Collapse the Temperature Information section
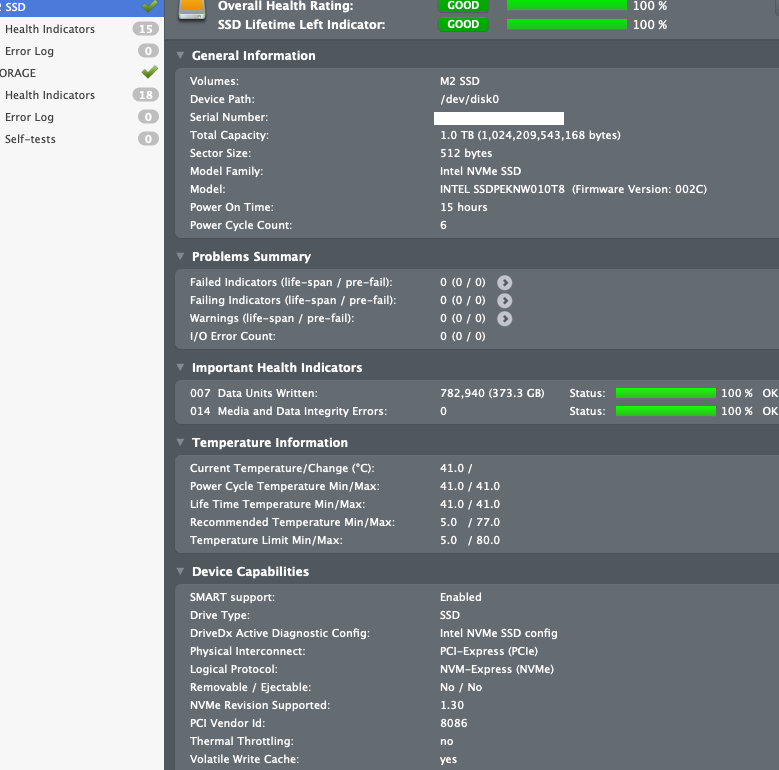The height and width of the screenshot is (770, 779). pyautogui.click(x=180, y=442)
